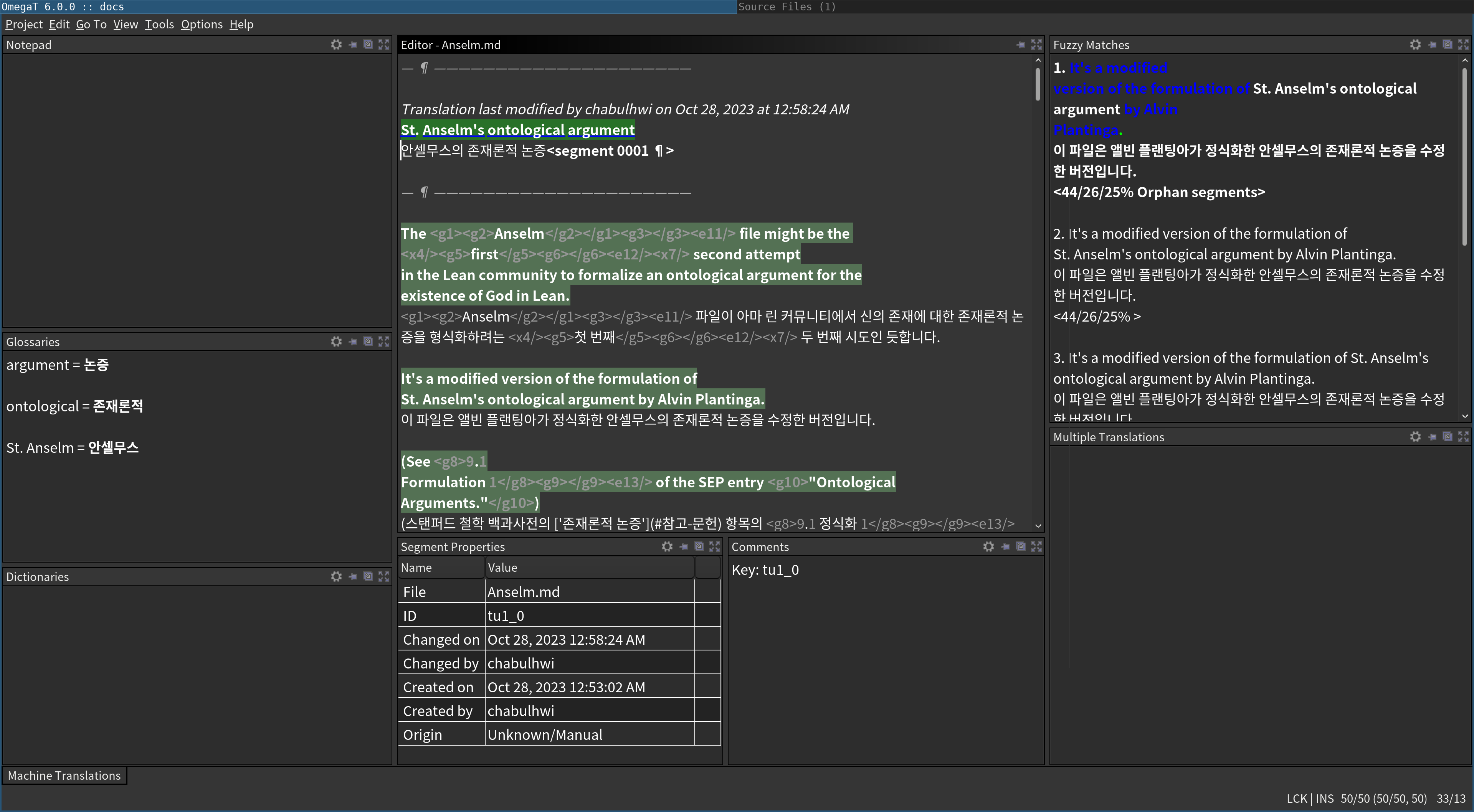Image resolution: width=1474 pixels, height=812 pixels.
Task: Open Multiple Translations settings gear
Action: tap(1415, 437)
